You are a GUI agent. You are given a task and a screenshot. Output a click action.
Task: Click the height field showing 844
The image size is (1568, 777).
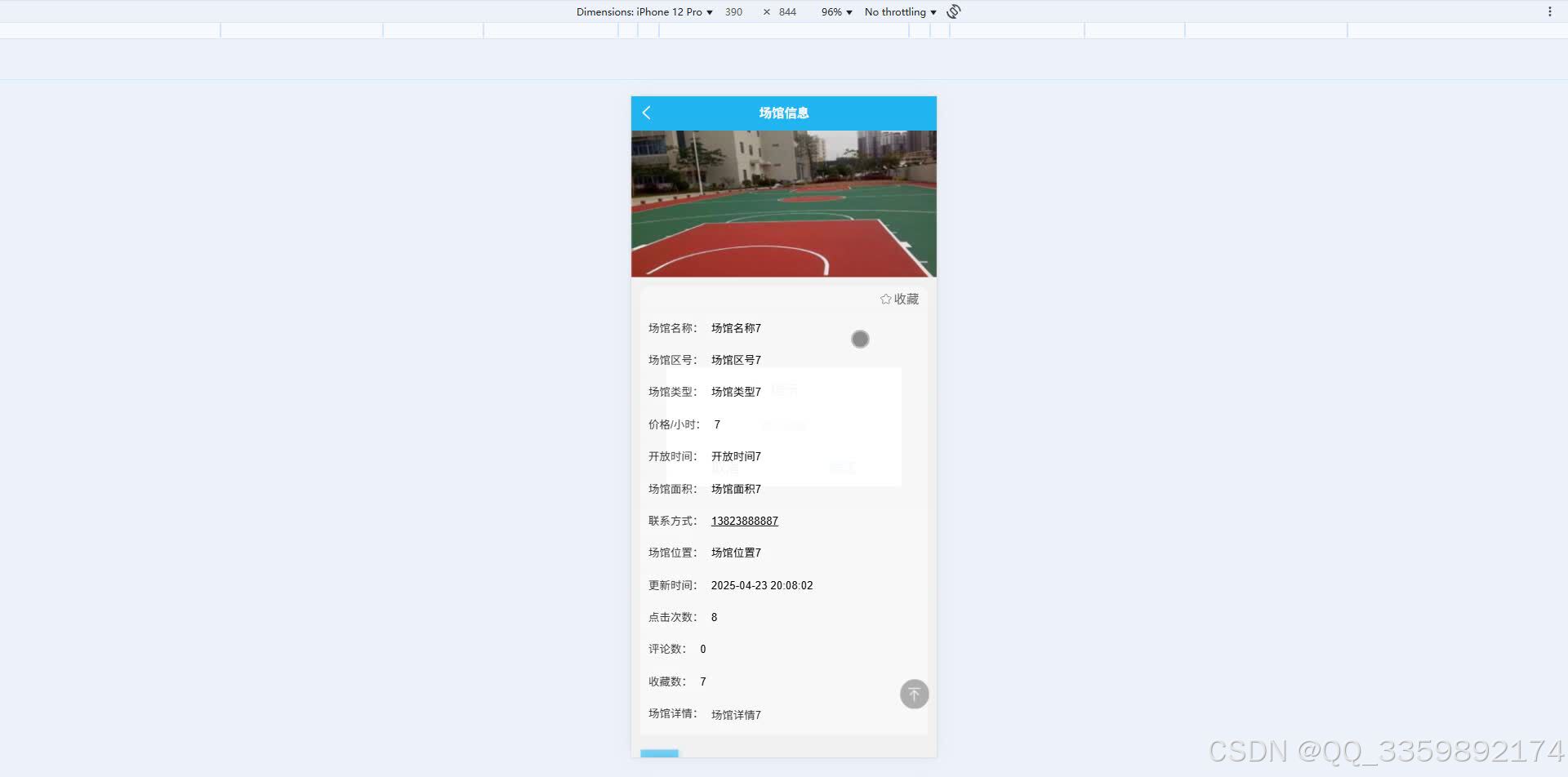click(787, 11)
